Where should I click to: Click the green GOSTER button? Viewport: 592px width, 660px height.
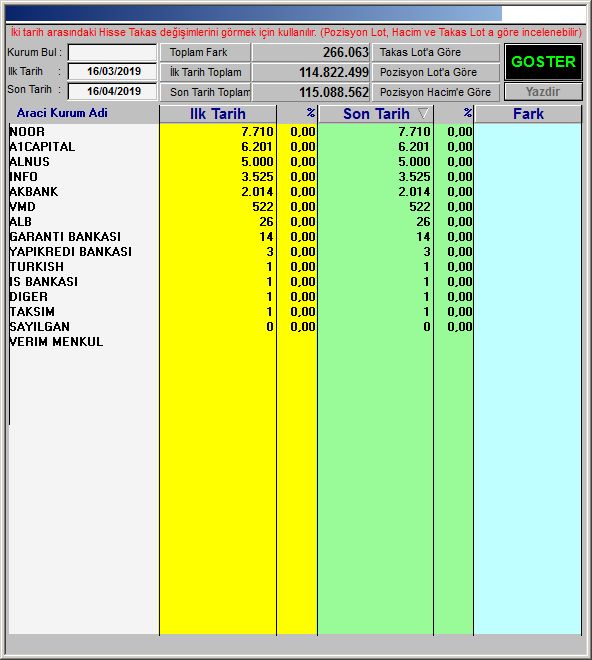click(543, 62)
